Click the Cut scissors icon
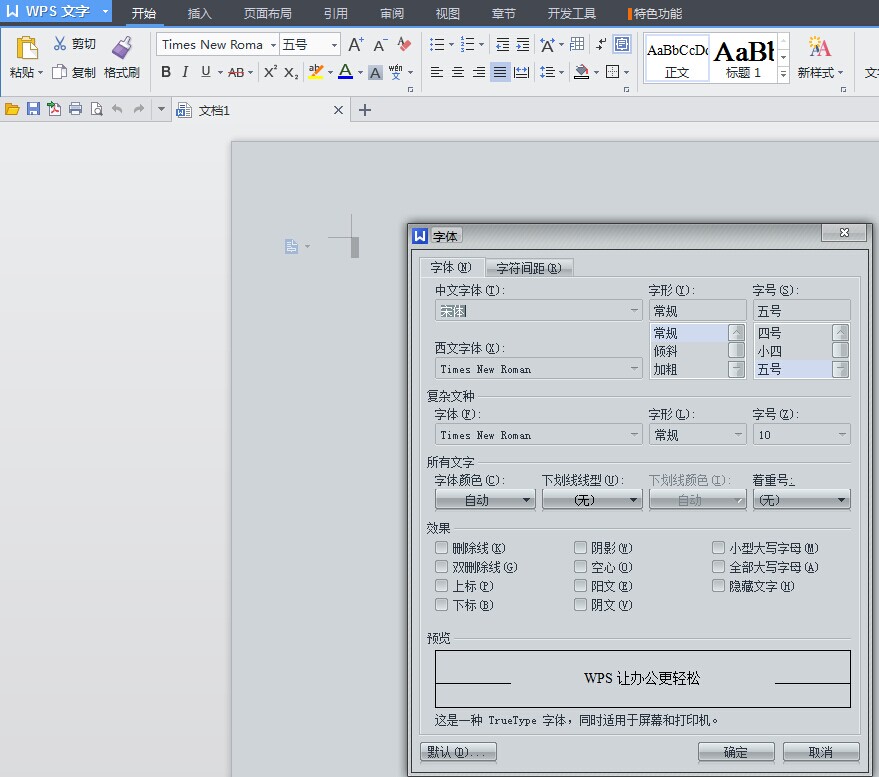Viewport: 879px width, 777px height. coord(60,43)
